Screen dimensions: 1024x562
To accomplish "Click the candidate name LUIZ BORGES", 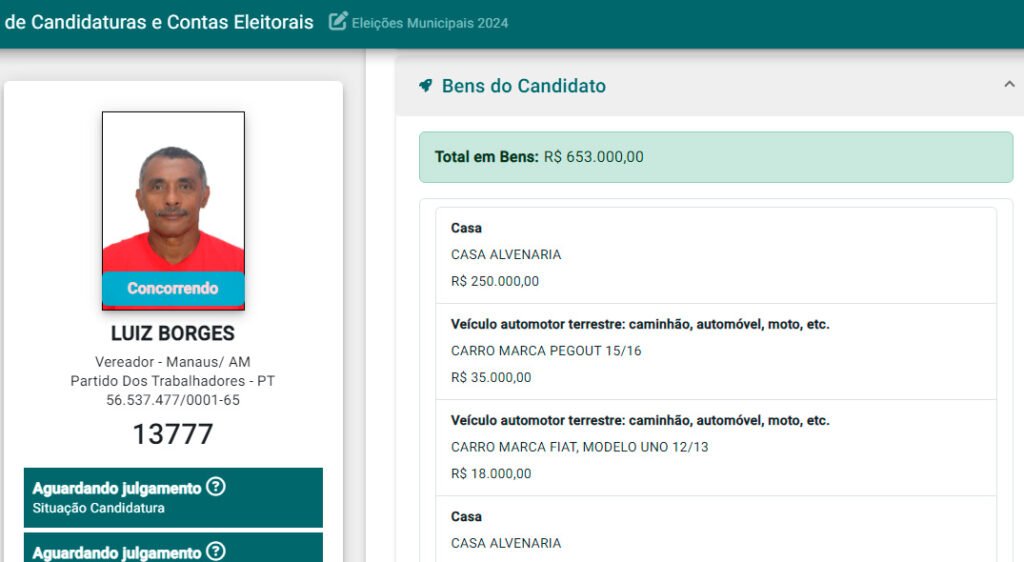I will pyautogui.click(x=173, y=333).
